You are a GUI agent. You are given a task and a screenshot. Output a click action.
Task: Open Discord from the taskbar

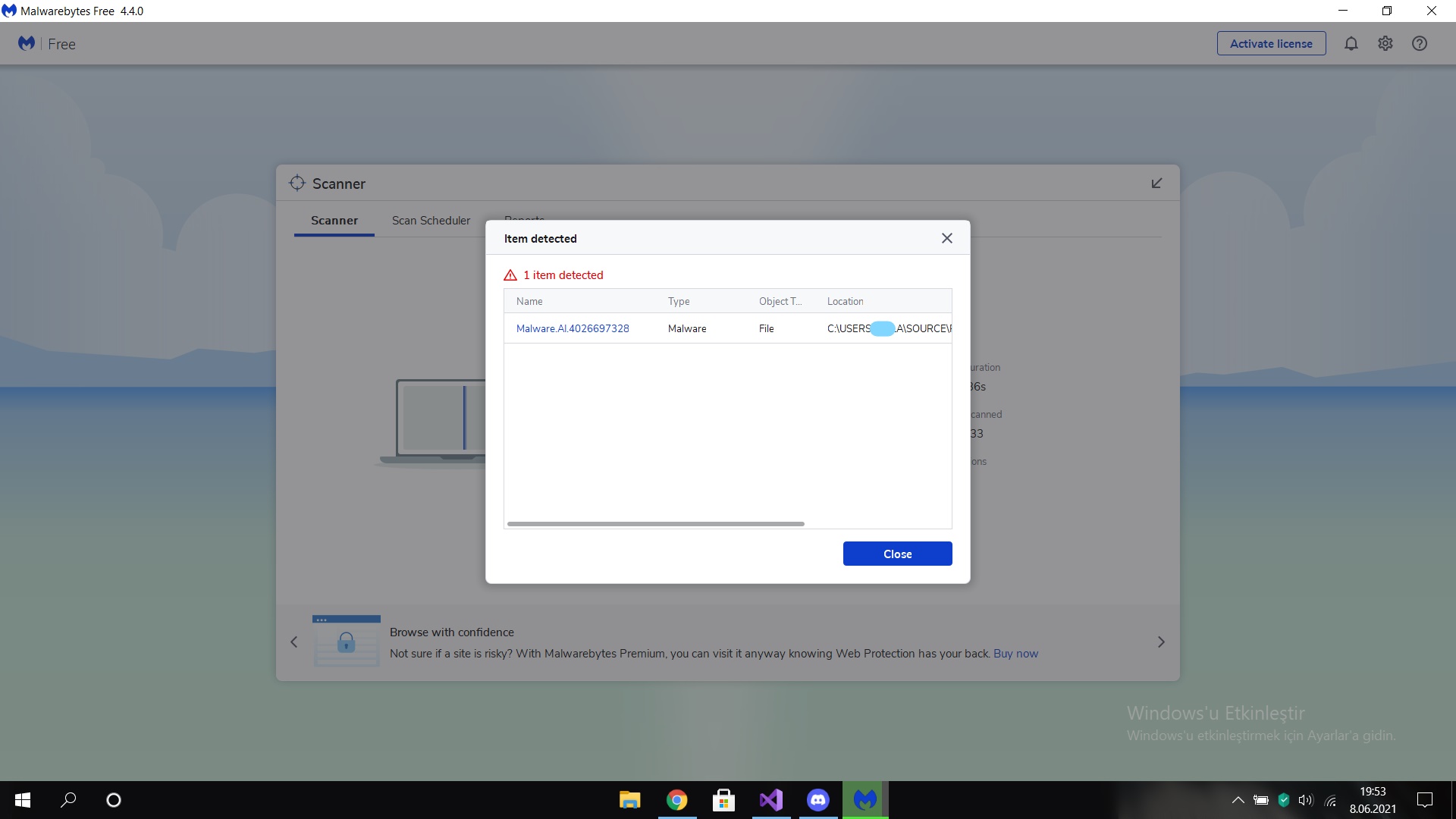pos(817,800)
